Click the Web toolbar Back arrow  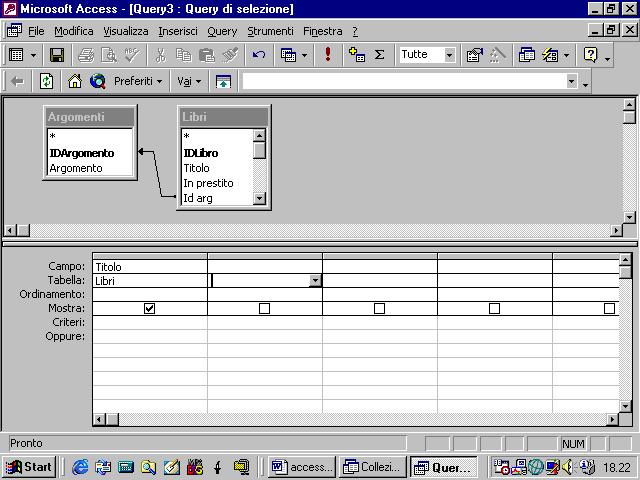(17, 82)
